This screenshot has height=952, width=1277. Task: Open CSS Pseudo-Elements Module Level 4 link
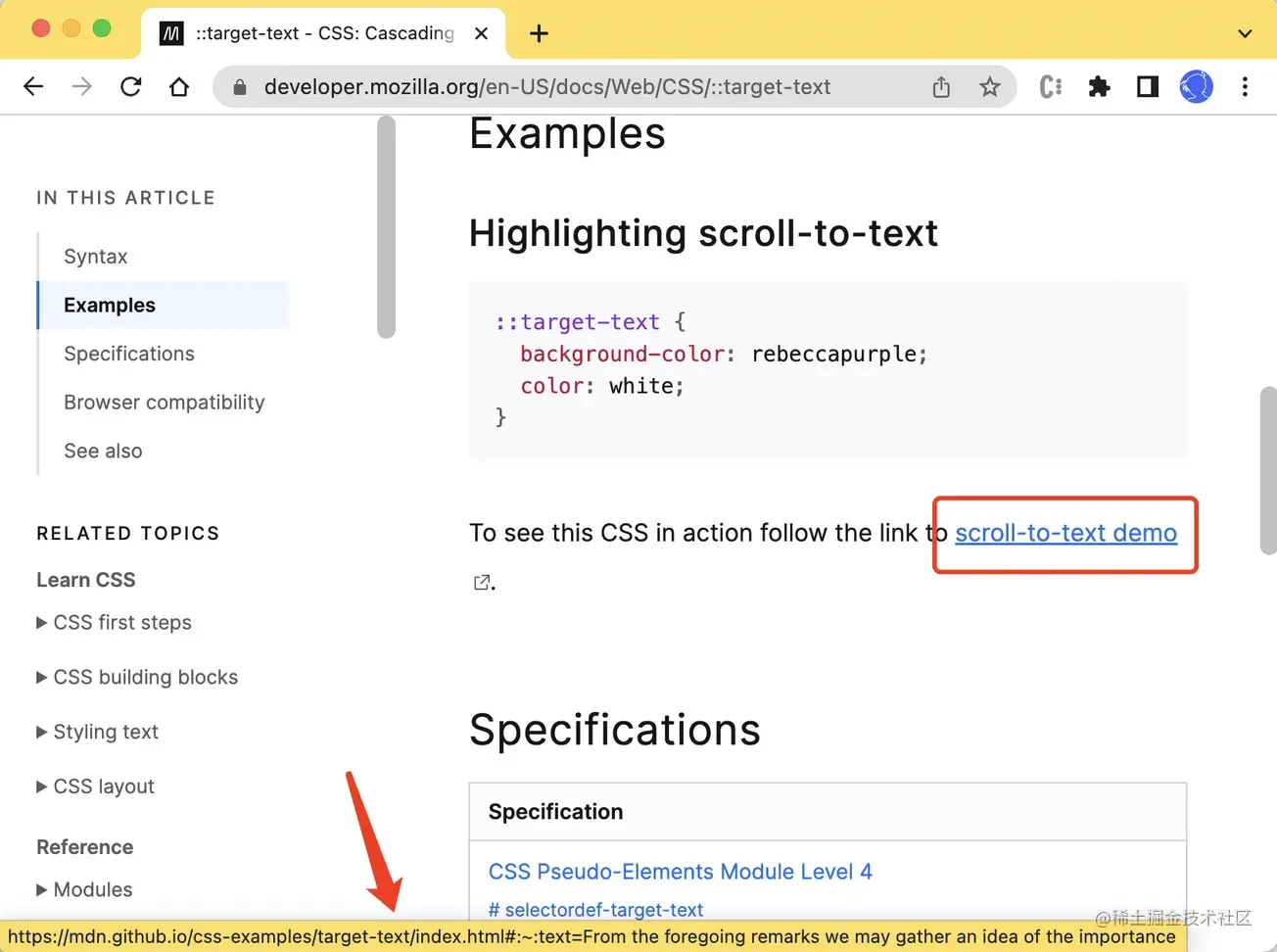pos(680,872)
